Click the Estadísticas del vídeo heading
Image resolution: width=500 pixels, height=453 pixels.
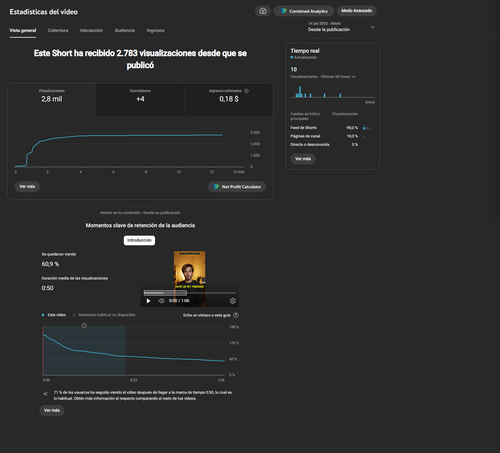click(x=44, y=12)
